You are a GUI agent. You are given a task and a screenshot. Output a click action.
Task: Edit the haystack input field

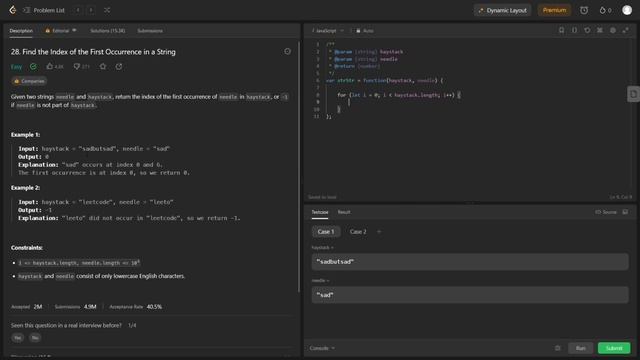point(470,262)
